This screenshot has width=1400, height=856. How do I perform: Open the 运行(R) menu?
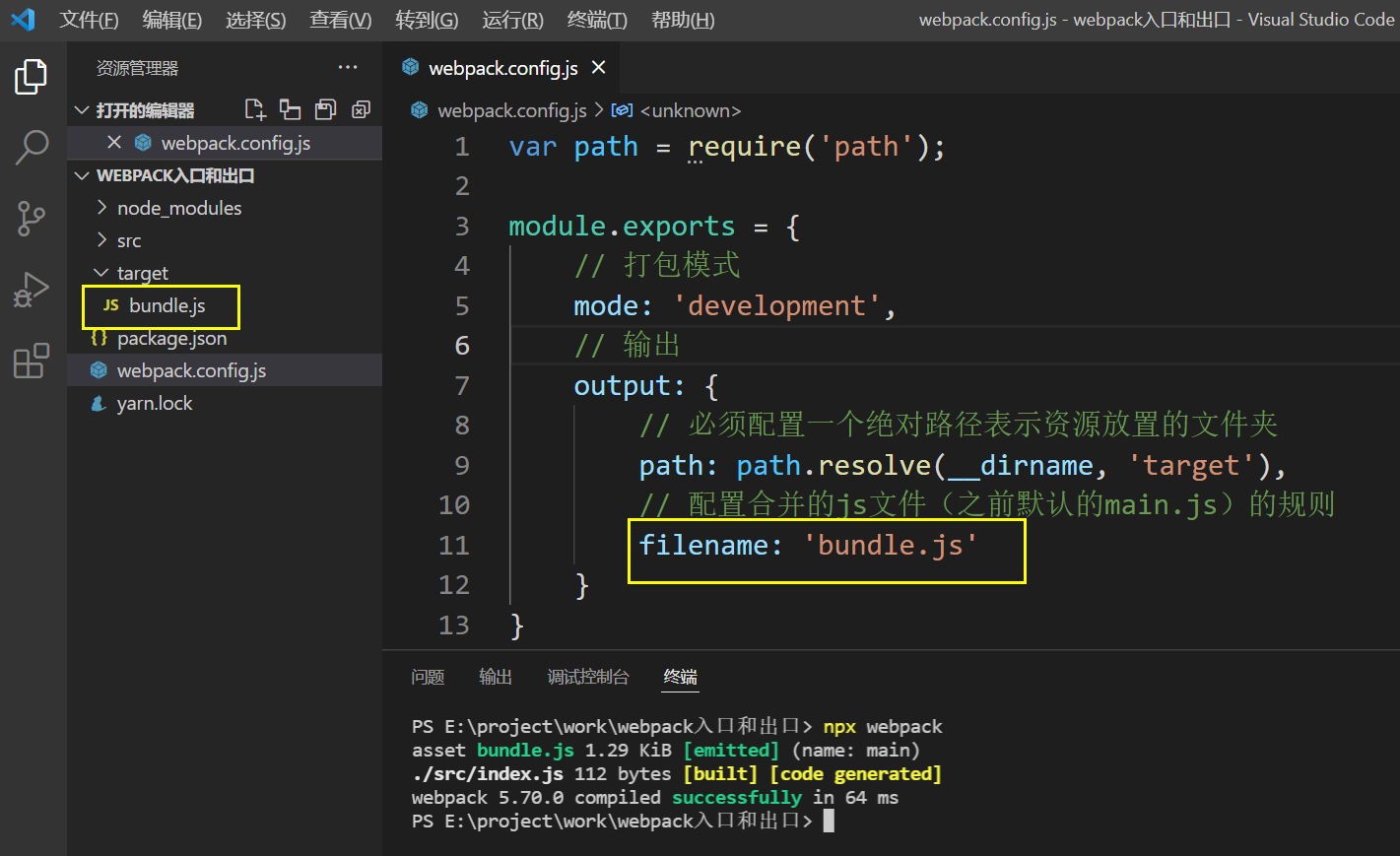512,20
